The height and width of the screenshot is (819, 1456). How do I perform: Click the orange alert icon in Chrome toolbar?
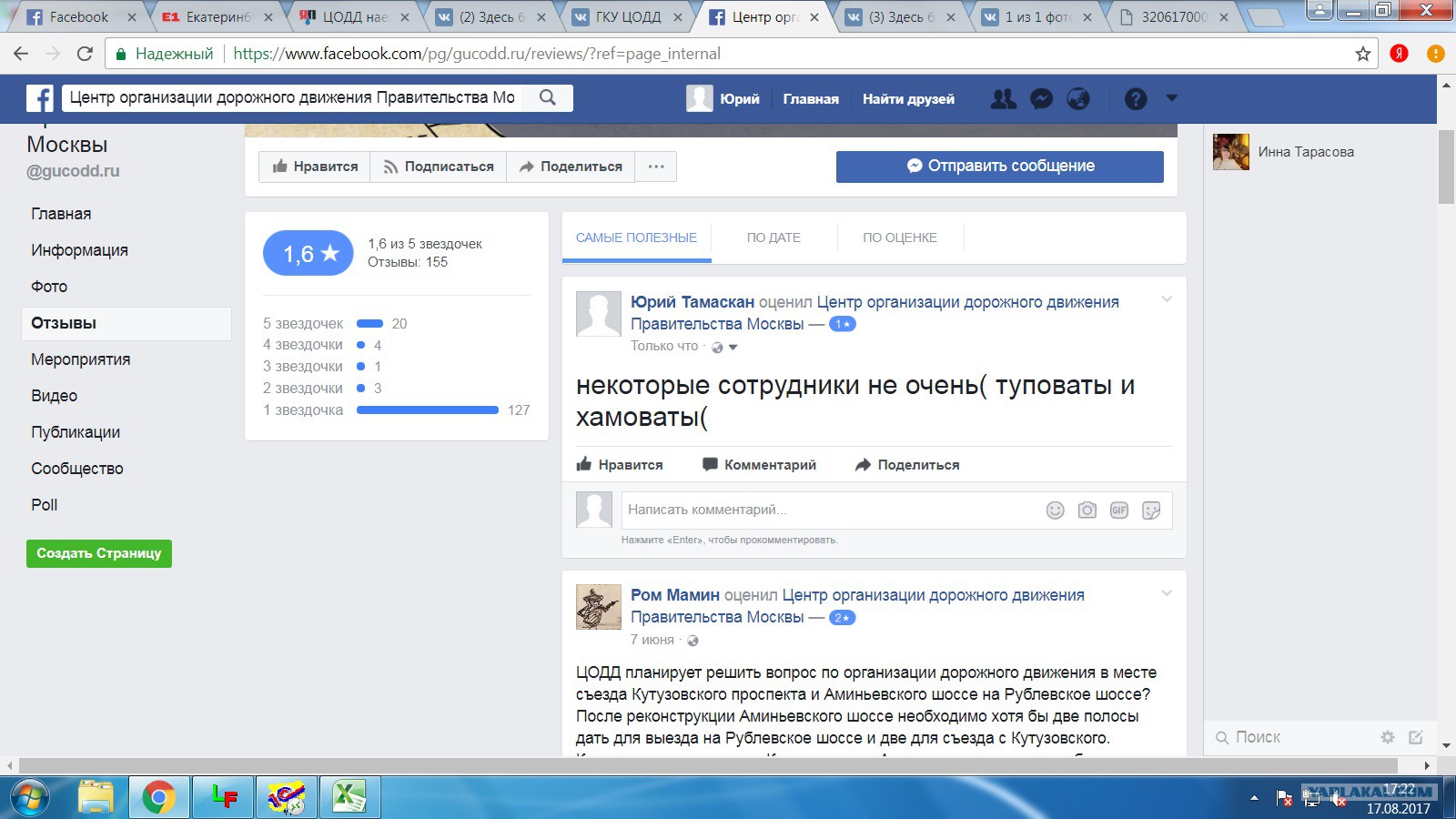pos(1436,54)
